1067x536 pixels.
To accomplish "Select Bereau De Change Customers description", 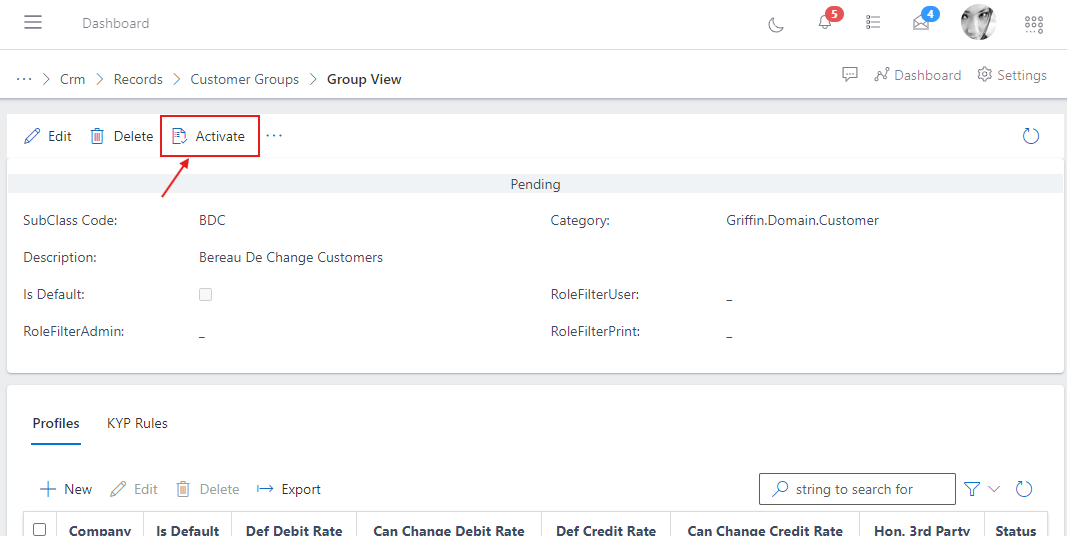I will tap(291, 258).
